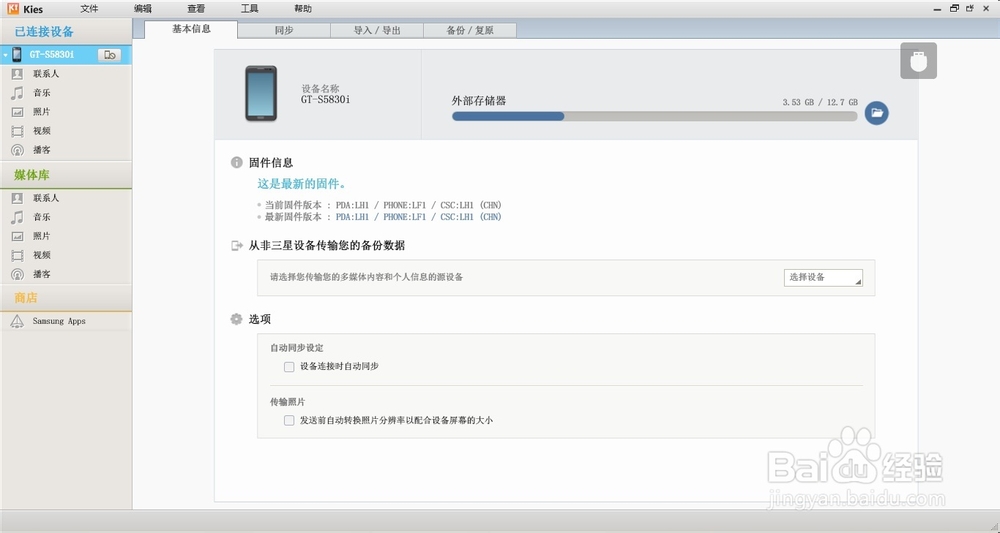
Task: Open media library 播客 podcast icon
Action: click(x=17, y=275)
